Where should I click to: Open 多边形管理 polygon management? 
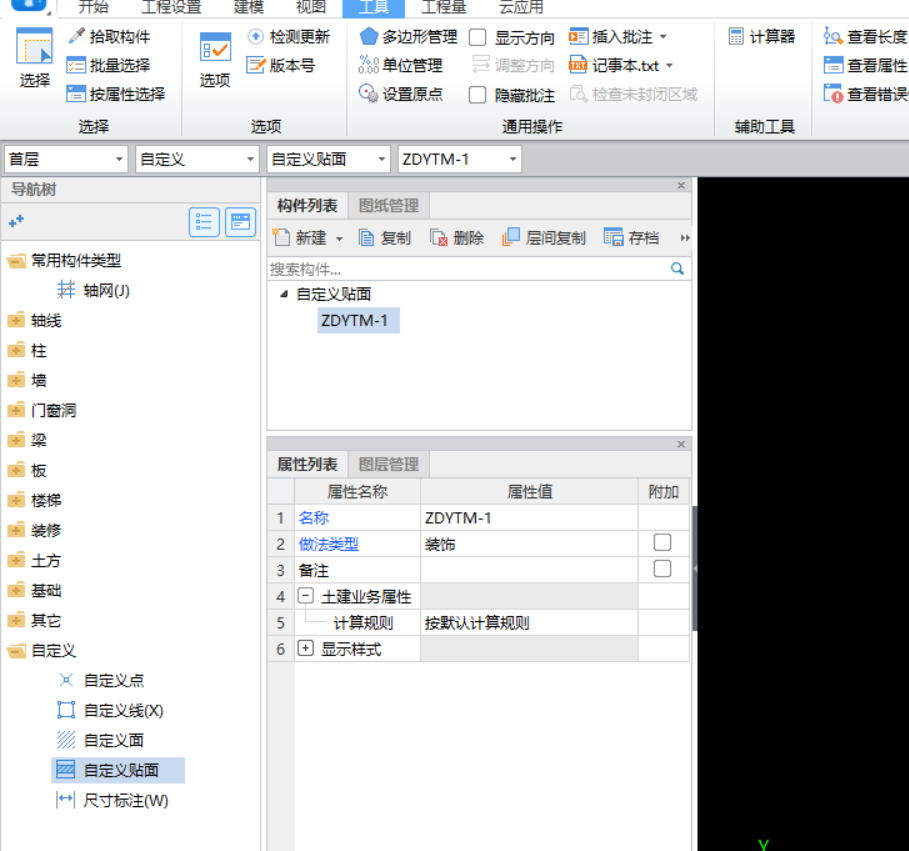409,37
